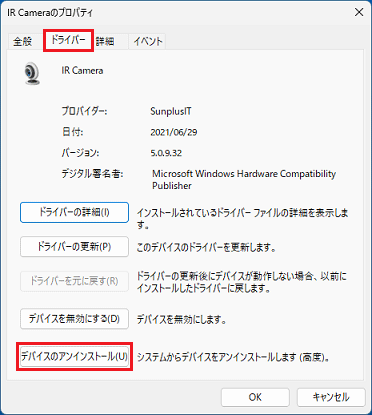This screenshot has height=415, width=372.
Task: Click the デジタル署名者: label
Action: point(92,174)
